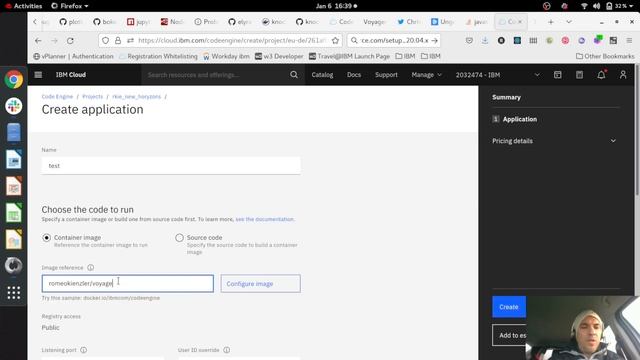Image resolution: width=640 pixels, height=360 pixels.
Task: Open the list all tabs dropdown arrow
Action: (569, 22)
